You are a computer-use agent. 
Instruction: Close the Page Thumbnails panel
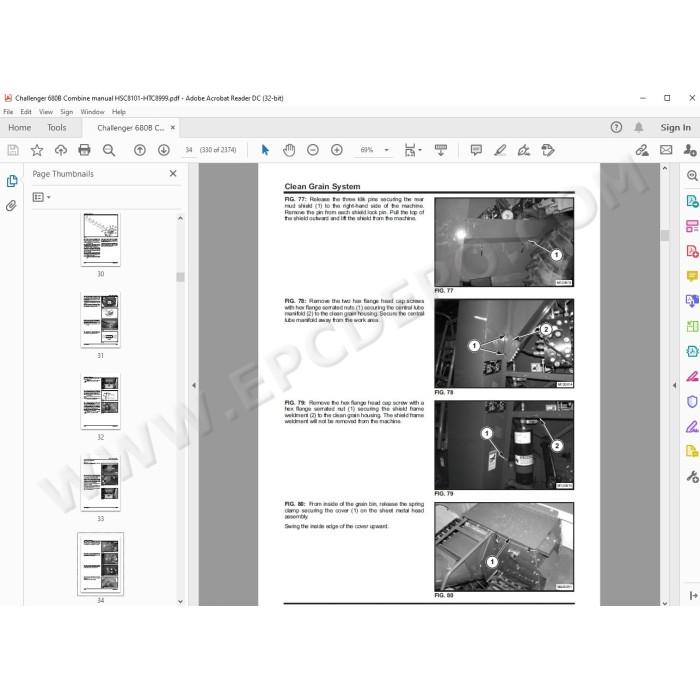pyautogui.click(x=173, y=174)
